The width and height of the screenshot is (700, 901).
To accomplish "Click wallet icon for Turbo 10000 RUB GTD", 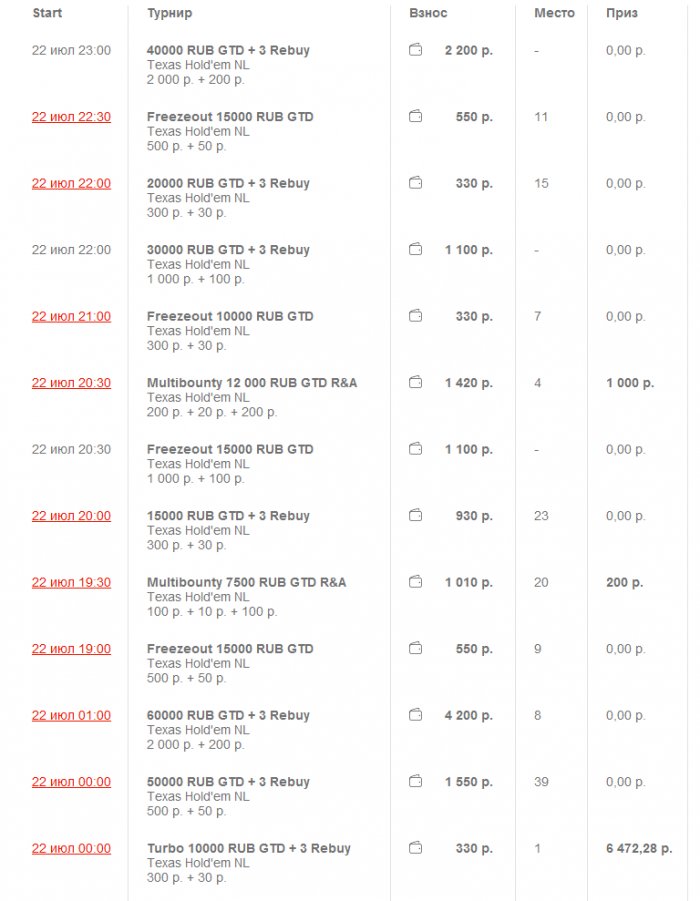I will tap(416, 848).
